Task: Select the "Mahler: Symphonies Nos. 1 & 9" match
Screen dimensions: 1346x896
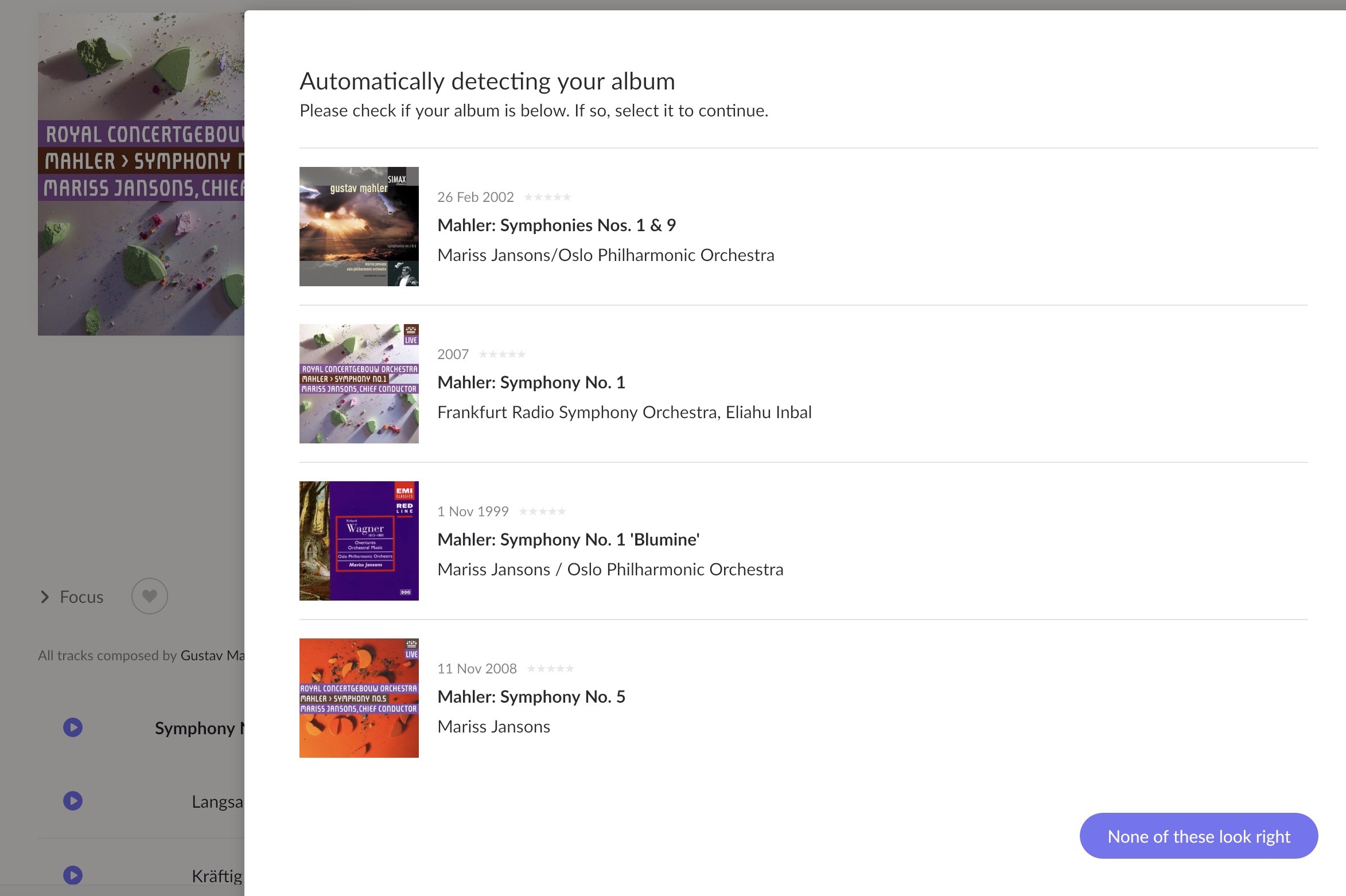Action: click(x=557, y=225)
